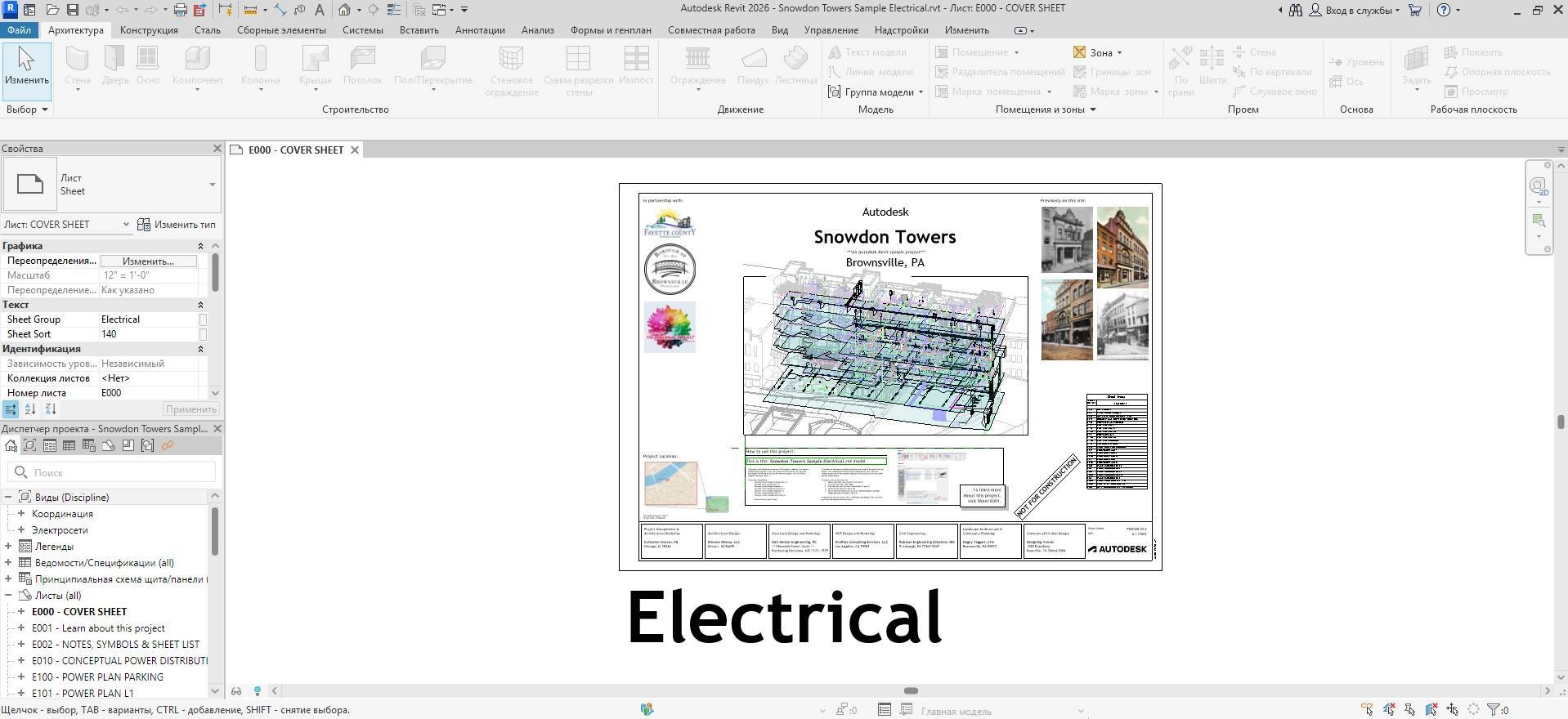The image size is (1568, 719).
Task: Click the orange Revit Links chain icon
Action: pos(167,445)
